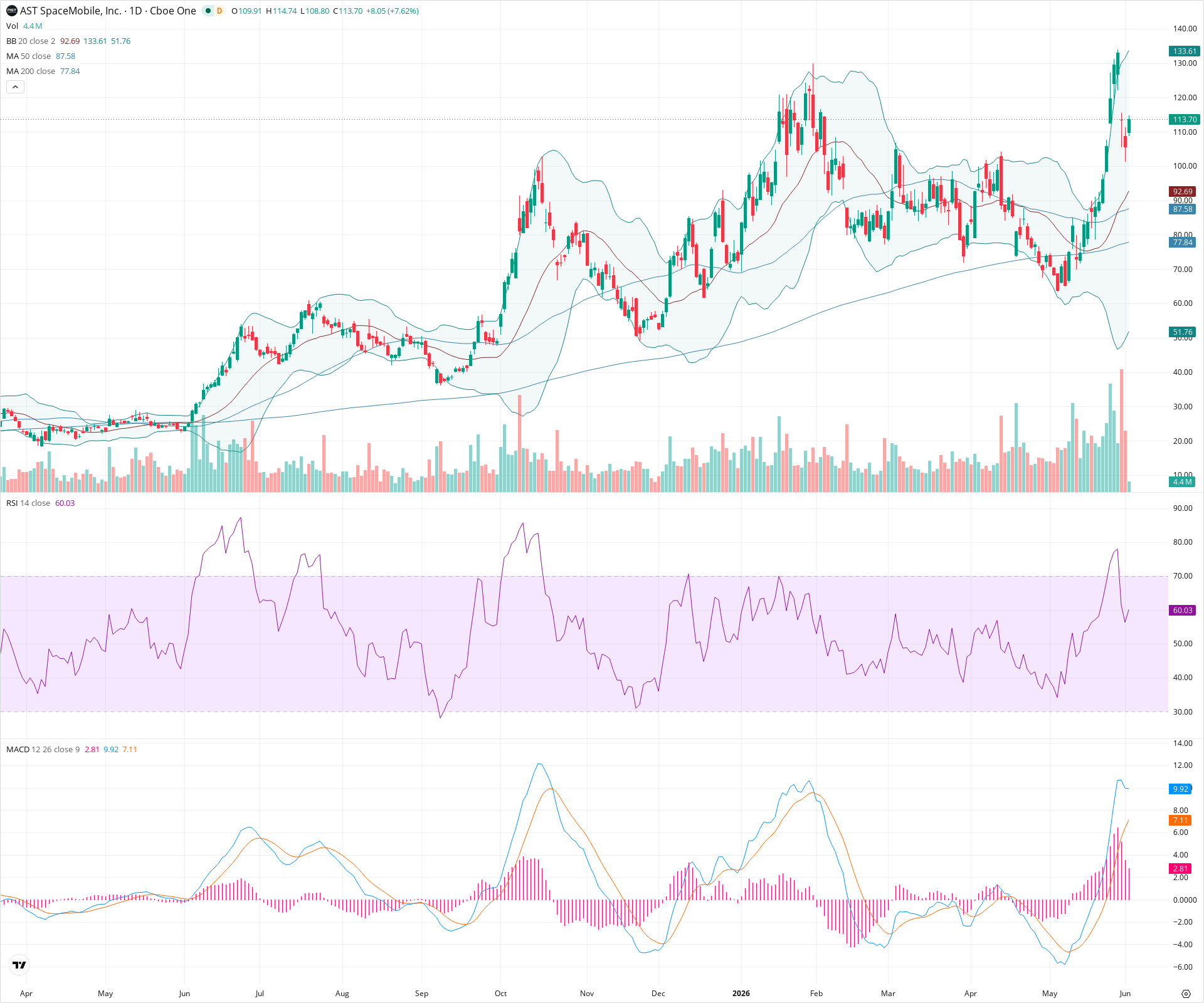The height and width of the screenshot is (1003, 1204).
Task: Click the 2026 label on time axis
Action: pos(741,994)
